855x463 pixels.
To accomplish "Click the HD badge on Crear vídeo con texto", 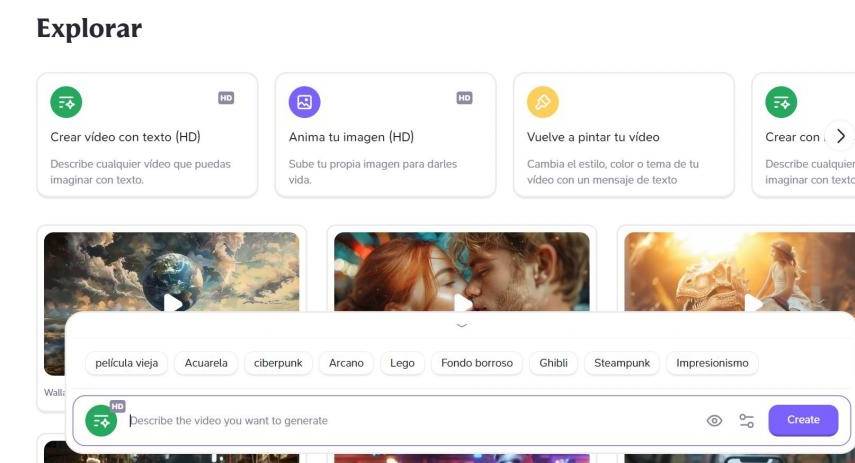I will pyautogui.click(x=226, y=98).
